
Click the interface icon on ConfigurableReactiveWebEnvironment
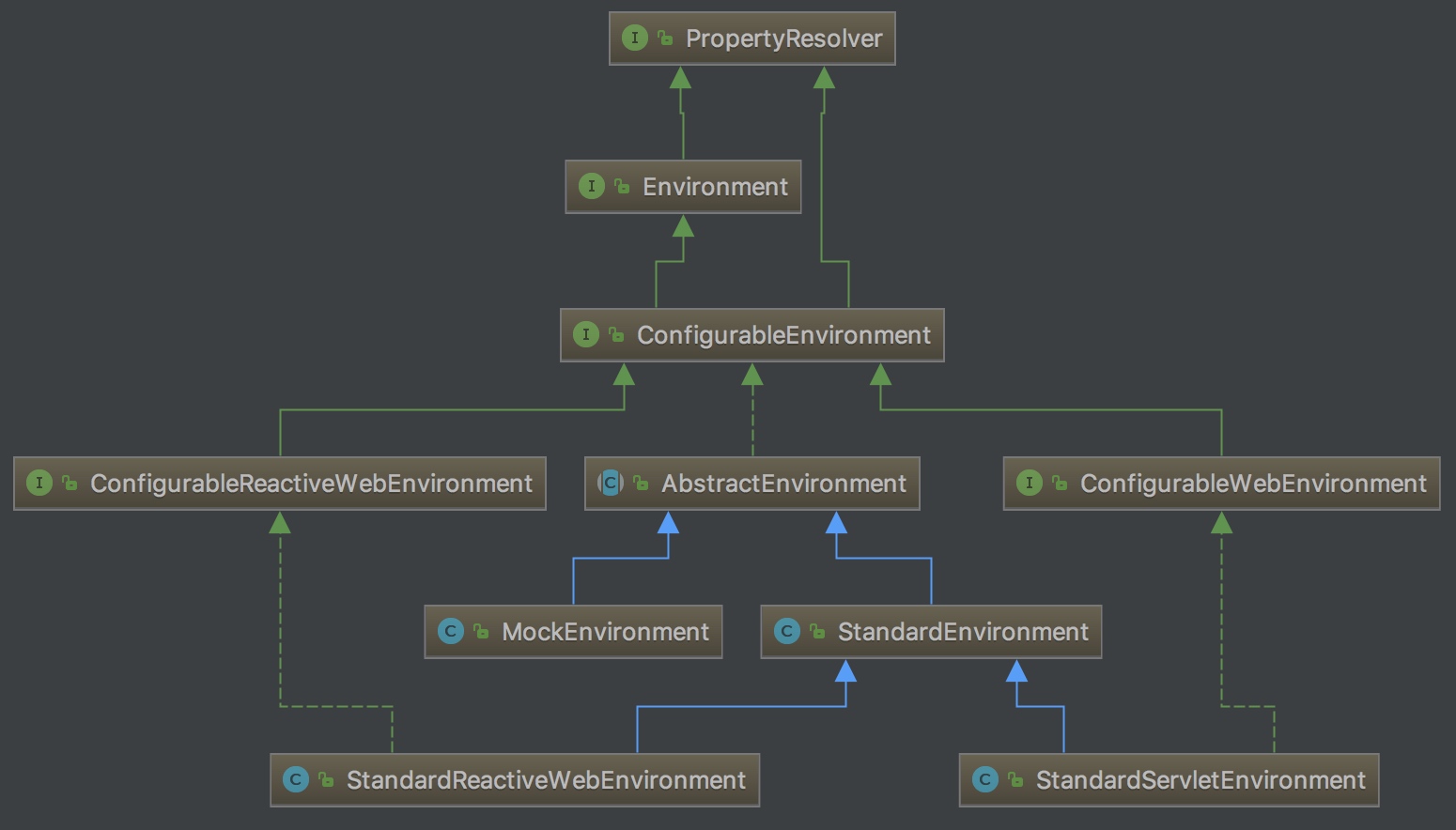(39, 484)
